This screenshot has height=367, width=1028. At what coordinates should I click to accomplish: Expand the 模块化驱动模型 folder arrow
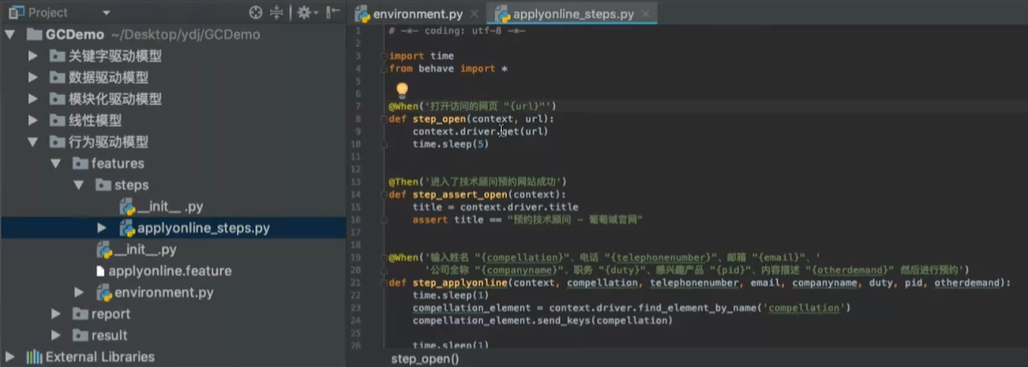(x=33, y=100)
